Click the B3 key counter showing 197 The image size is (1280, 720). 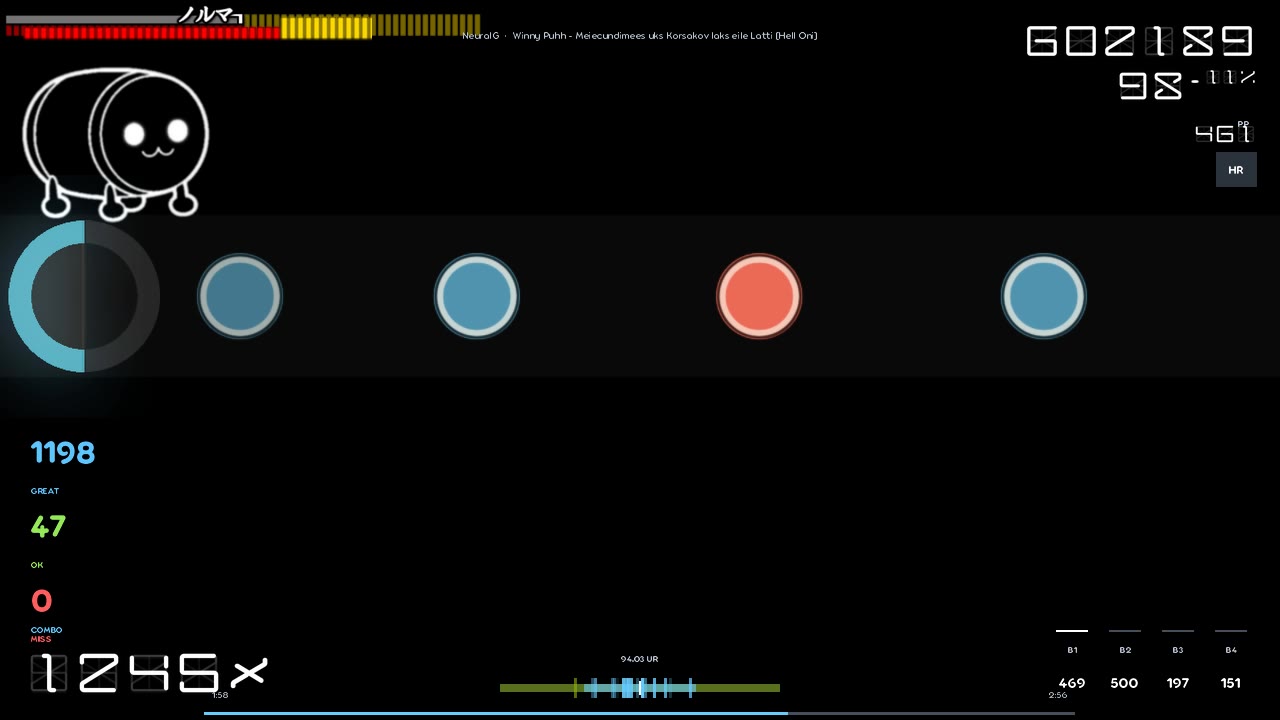1178,660
